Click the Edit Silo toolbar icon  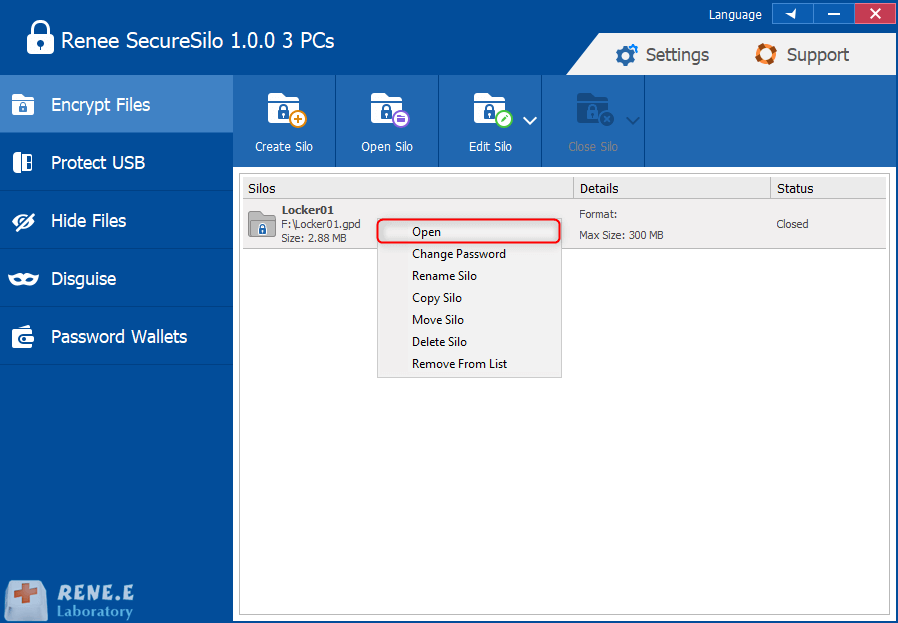[x=490, y=121]
